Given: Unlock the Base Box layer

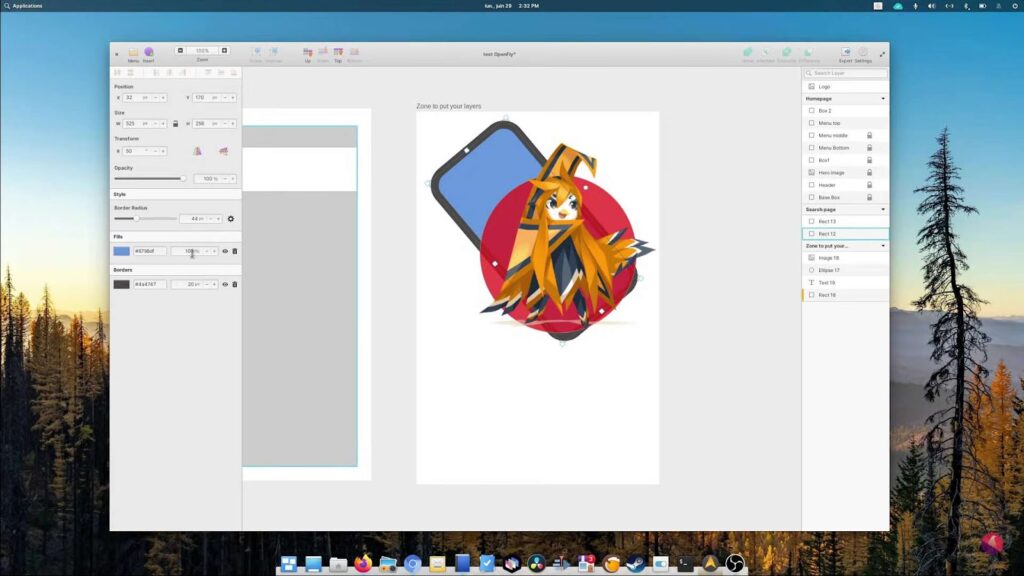Looking at the screenshot, I should click(869, 197).
